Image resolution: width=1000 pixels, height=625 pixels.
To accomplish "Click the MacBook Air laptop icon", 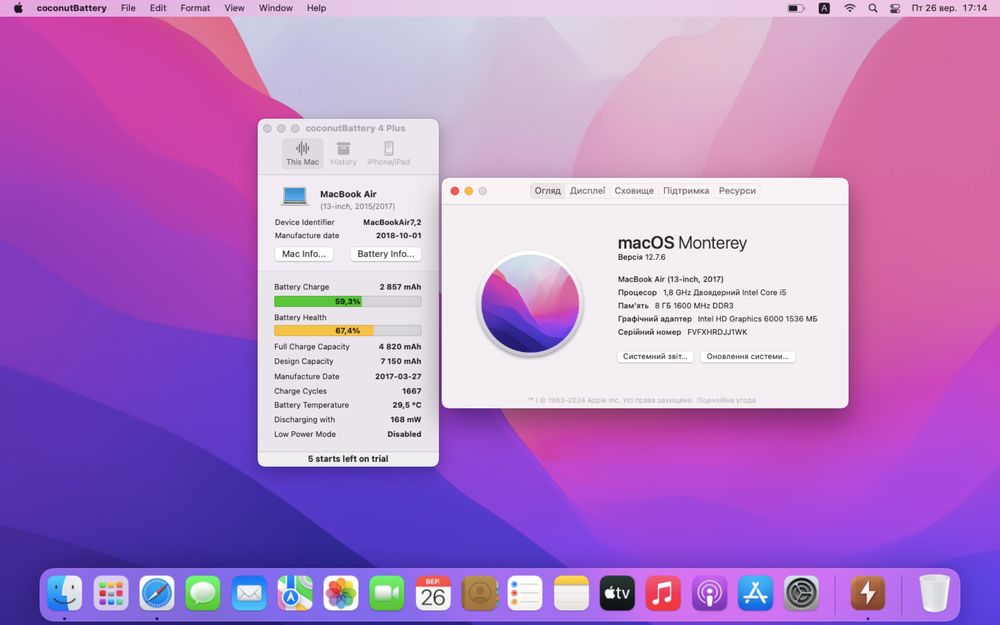I will pyautogui.click(x=295, y=196).
